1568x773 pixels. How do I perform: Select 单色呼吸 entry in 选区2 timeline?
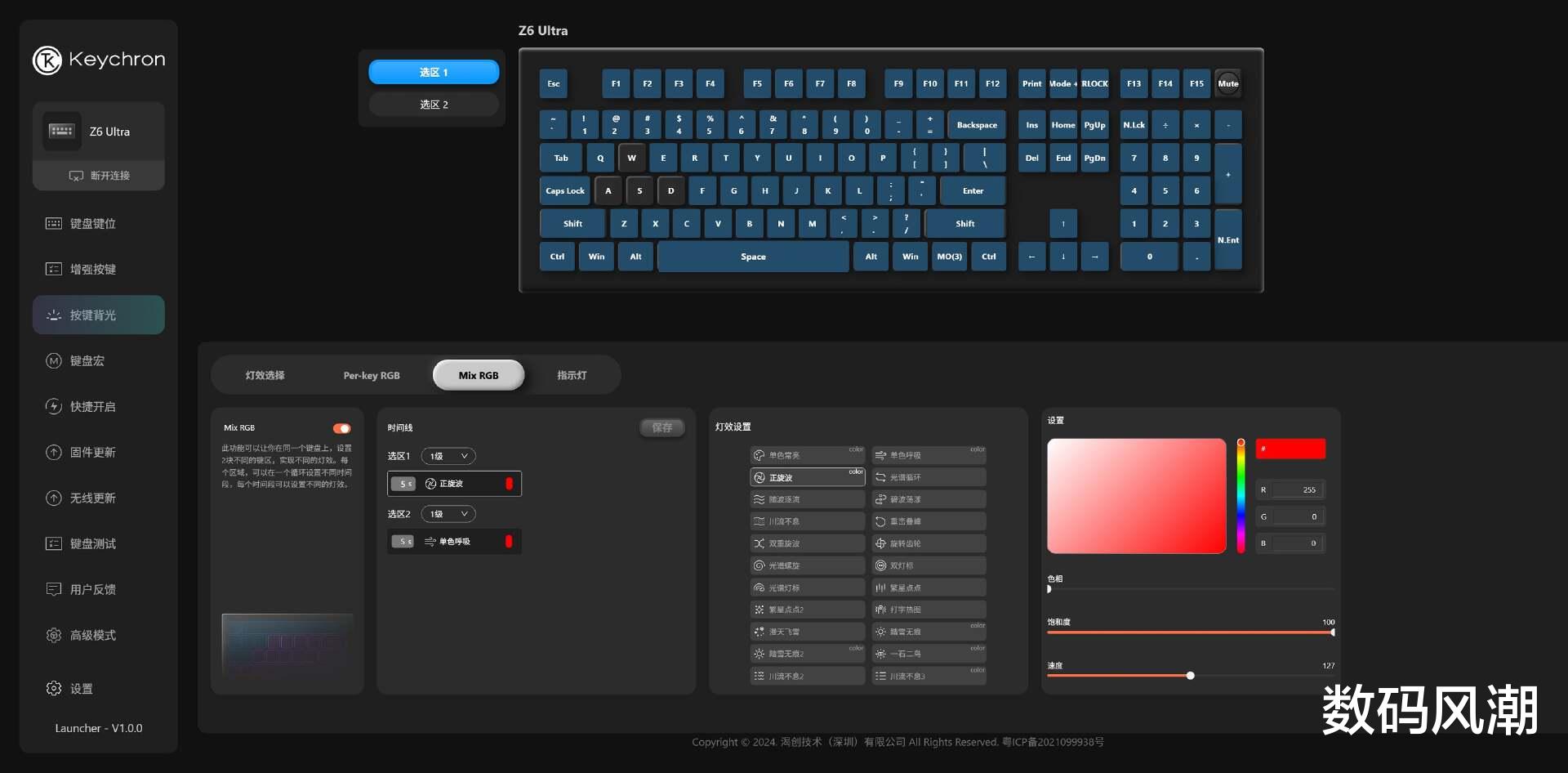(454, 541)
